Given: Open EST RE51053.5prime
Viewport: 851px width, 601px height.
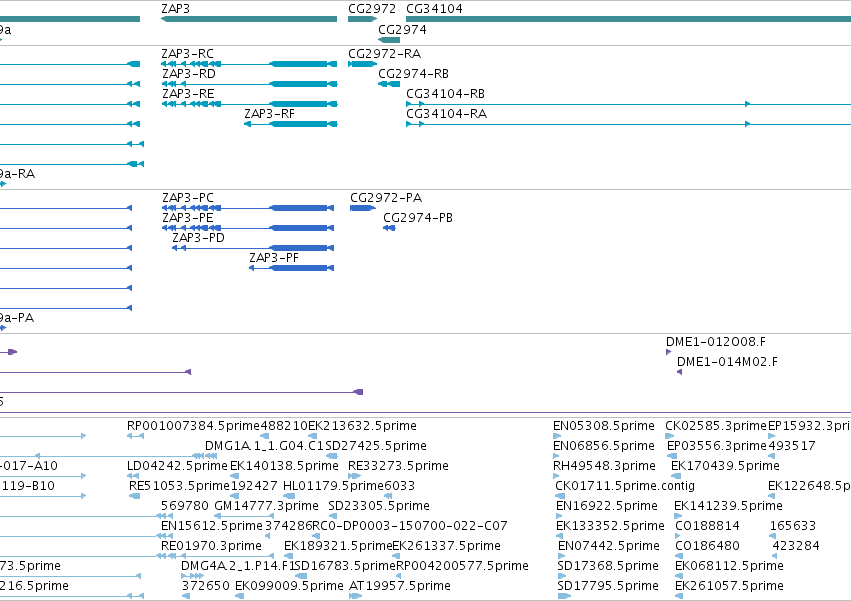Looking at the screenshot, I should 180,486.
